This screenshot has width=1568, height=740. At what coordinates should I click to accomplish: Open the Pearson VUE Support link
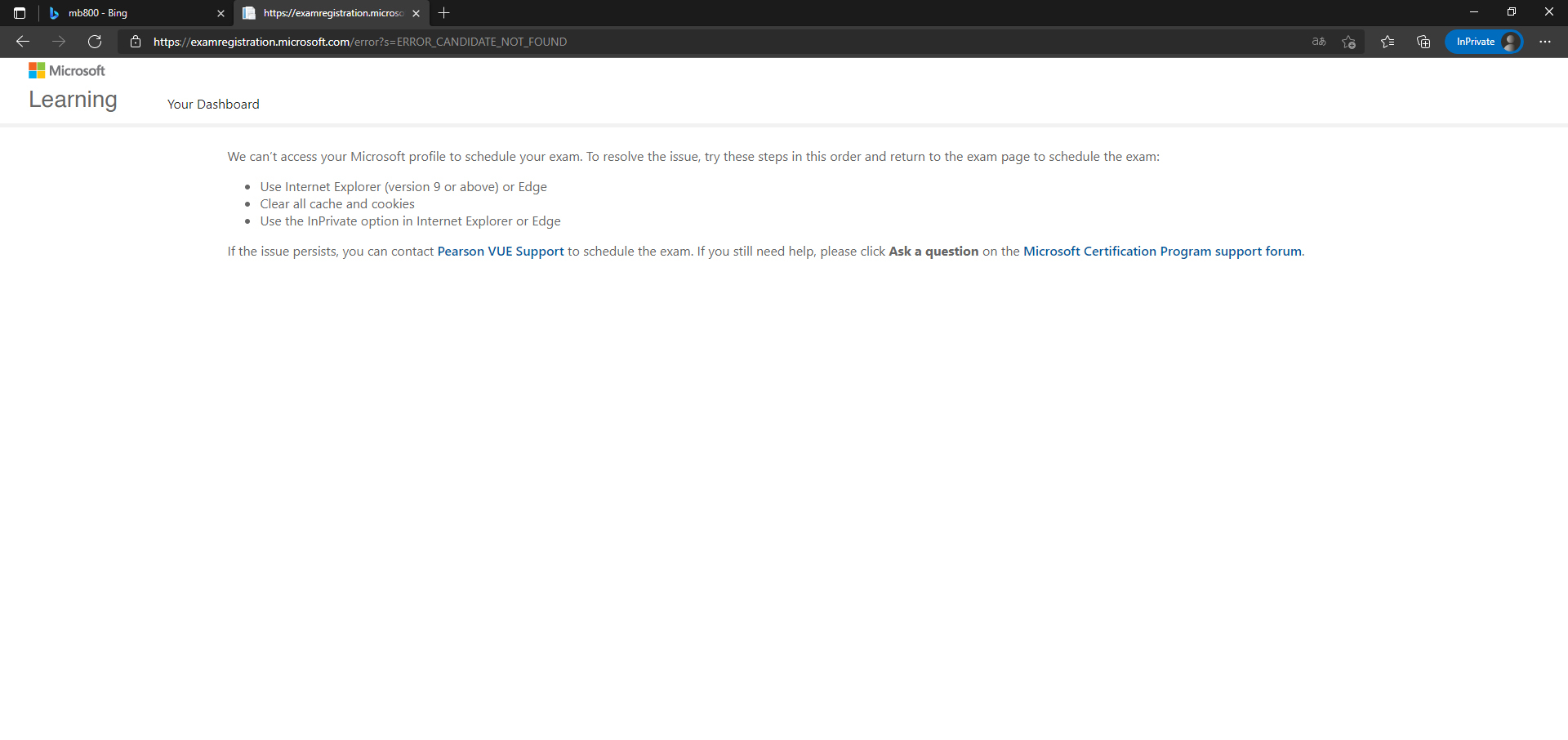501,252
